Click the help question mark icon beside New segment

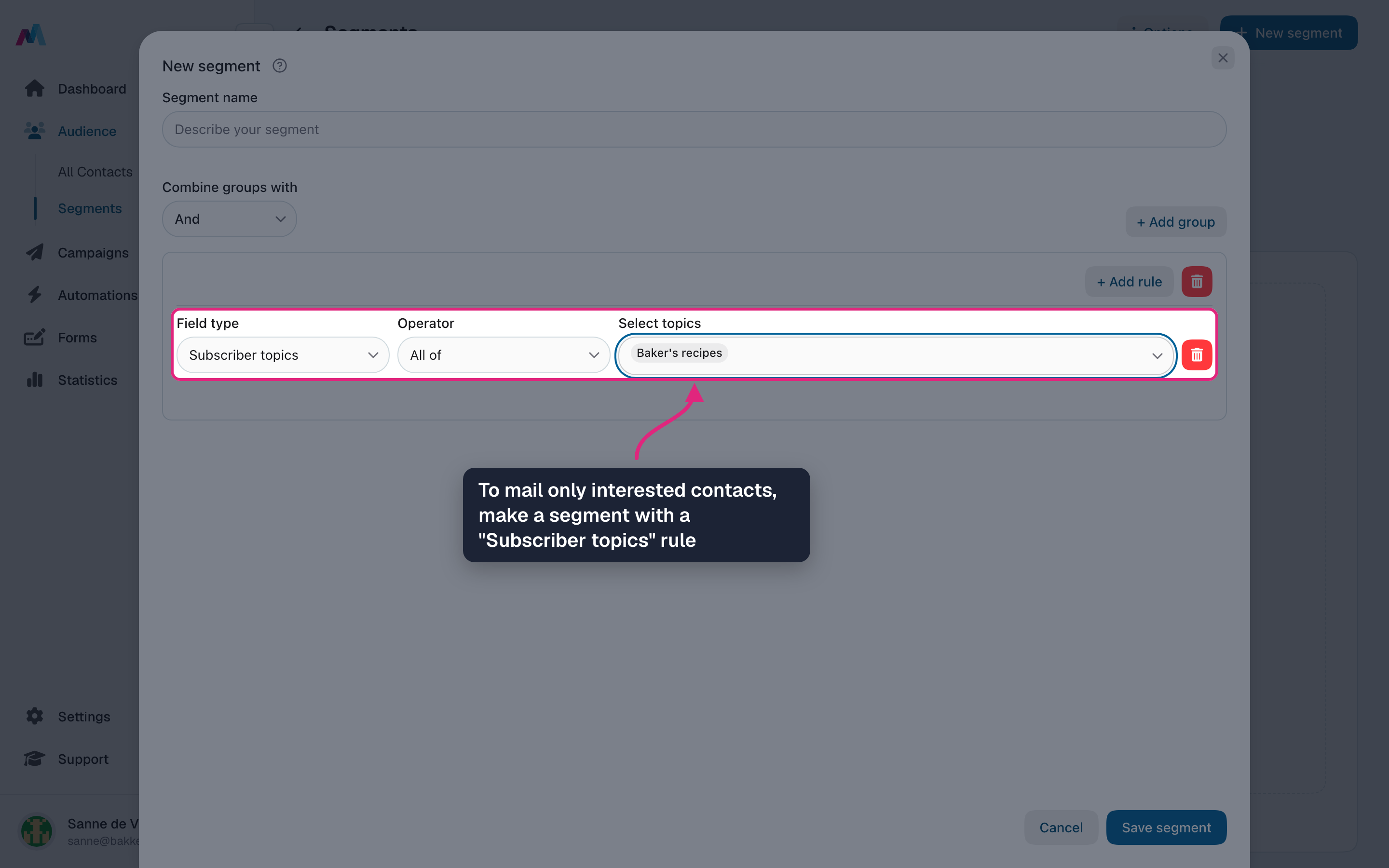280,66
